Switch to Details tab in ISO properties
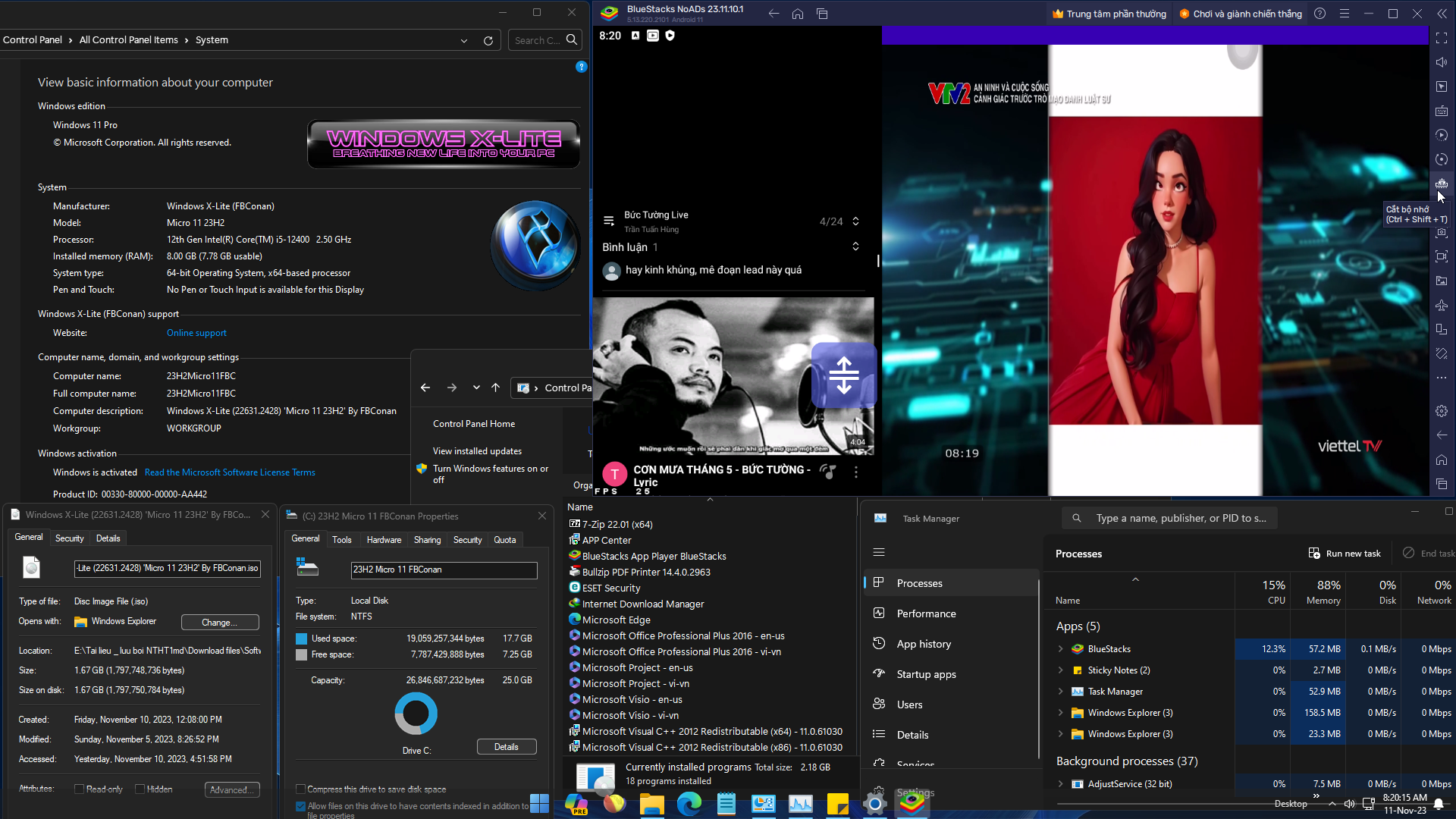Screen dimensions: 1456x819 (108, 538)
